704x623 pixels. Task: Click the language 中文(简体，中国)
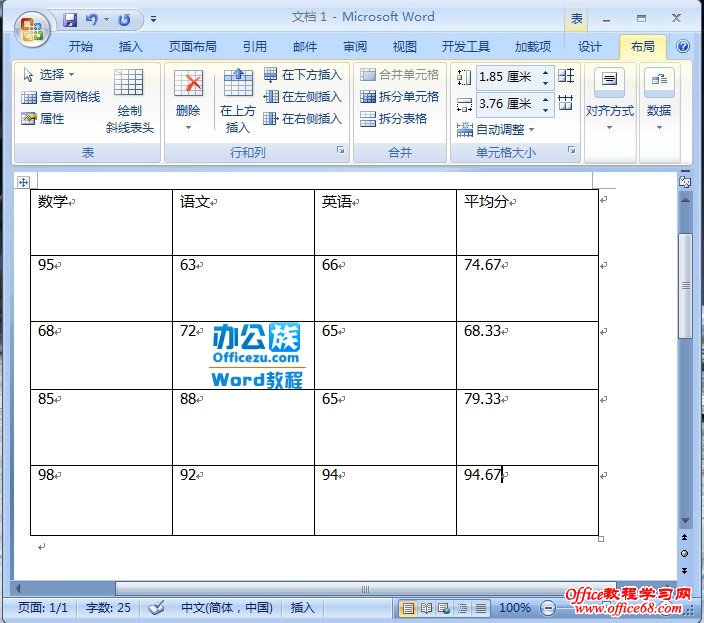[x=227, y=608]
